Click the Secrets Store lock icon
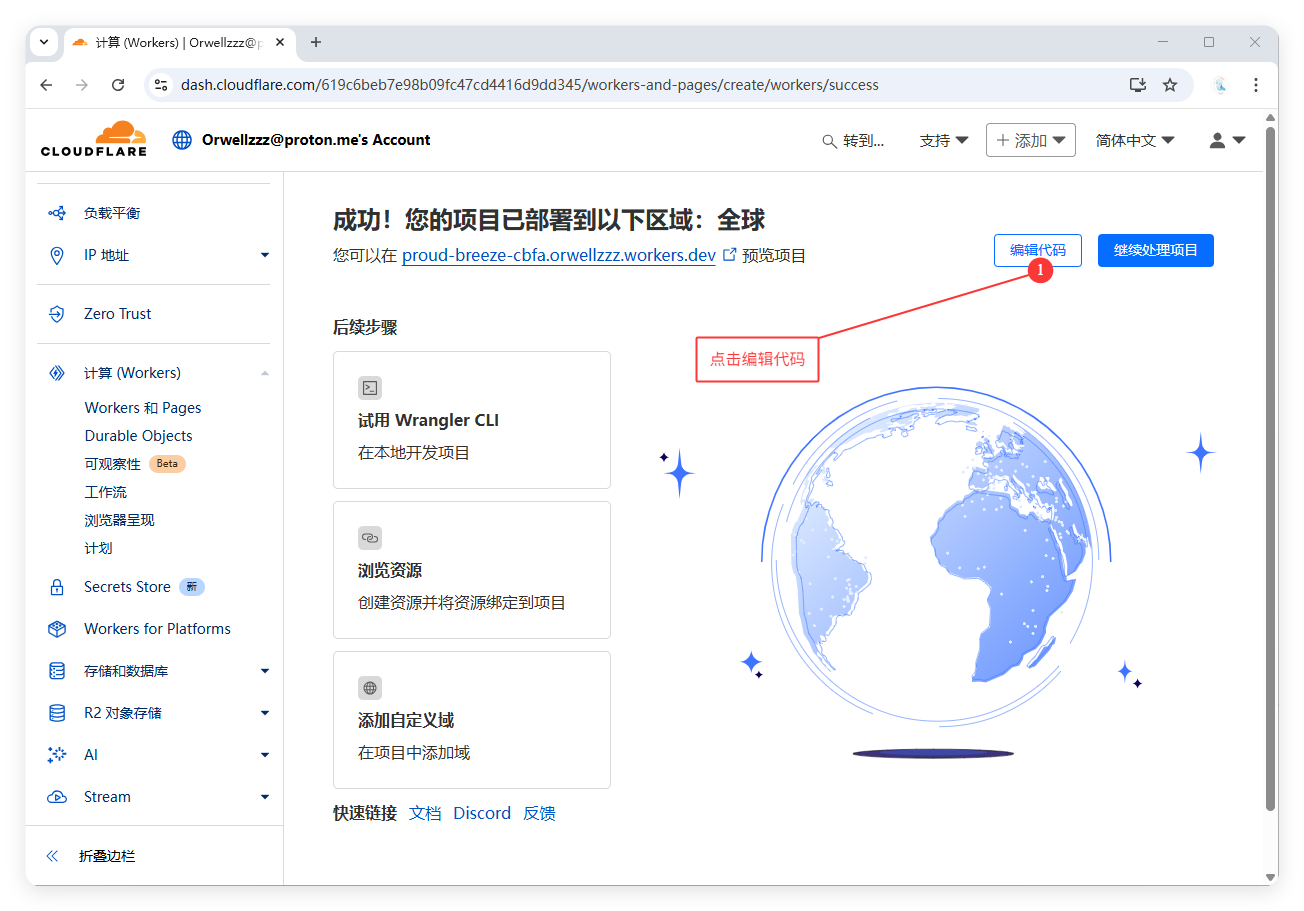1304x911 pixels. click(x=57, y=587)
